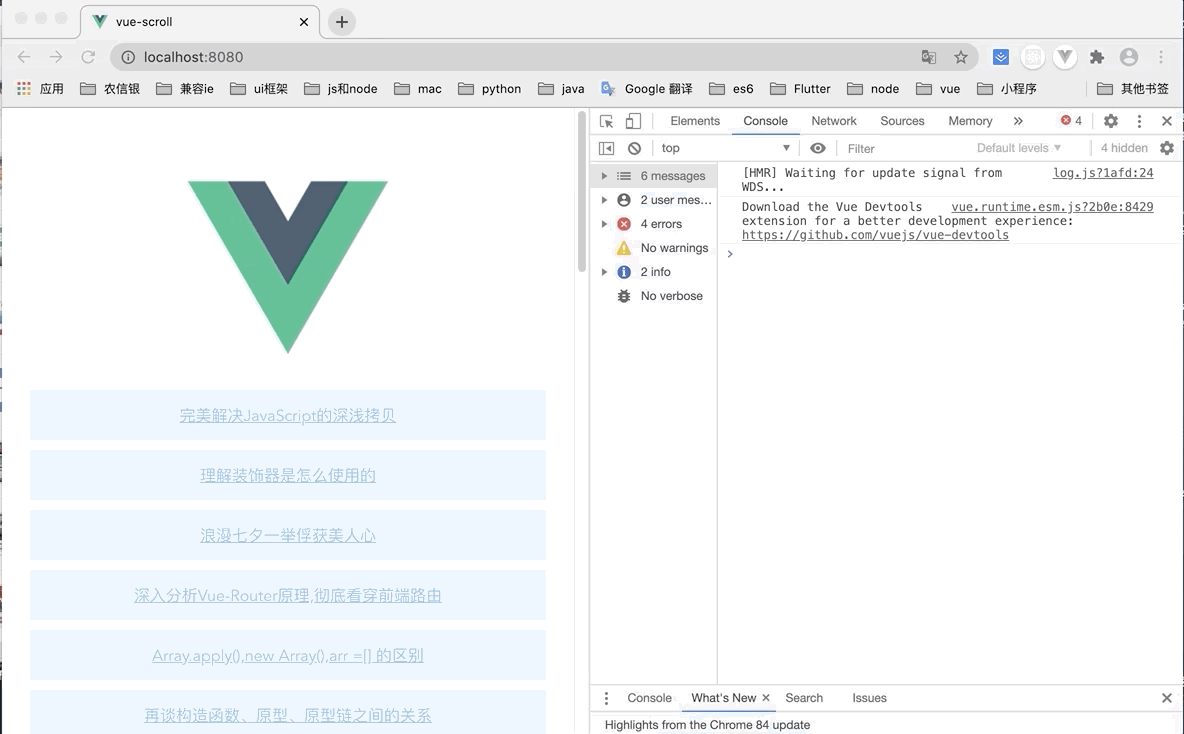The image size is (1184, 734).
Task: Open the drawer three-dot menu
Action: (606, 698)
